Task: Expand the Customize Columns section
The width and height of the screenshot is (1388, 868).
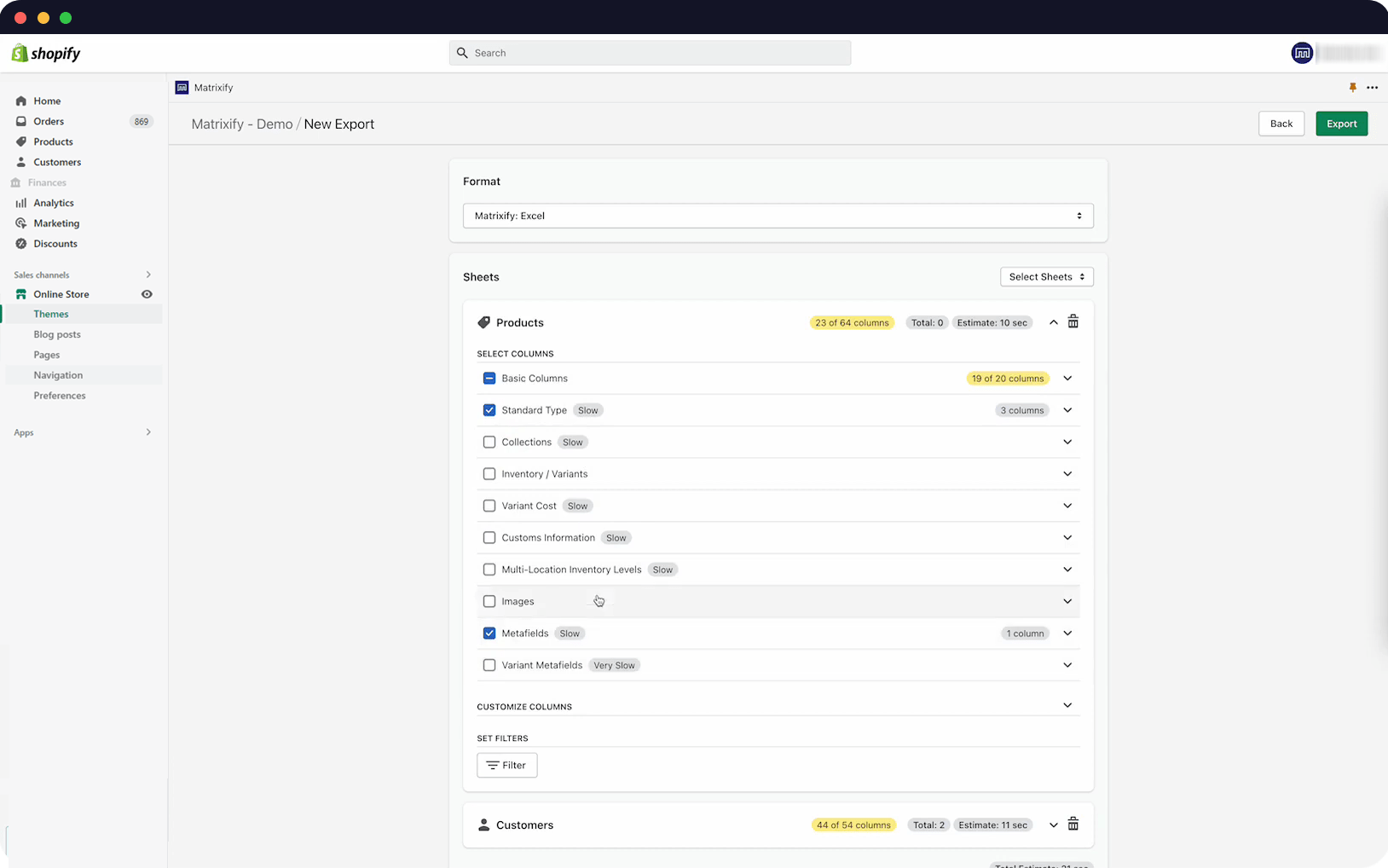Action: click(1067, 705)
